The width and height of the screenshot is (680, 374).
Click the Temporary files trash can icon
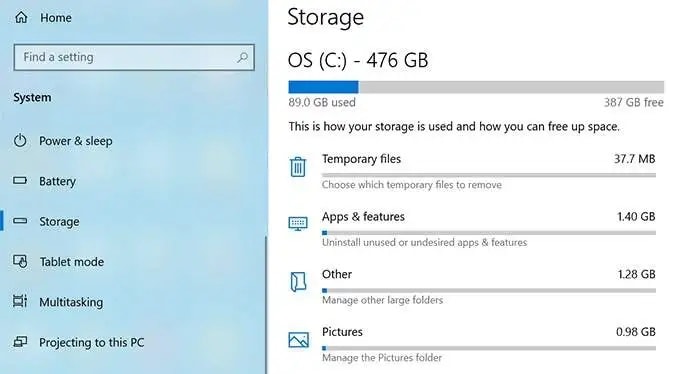point(298,167)
